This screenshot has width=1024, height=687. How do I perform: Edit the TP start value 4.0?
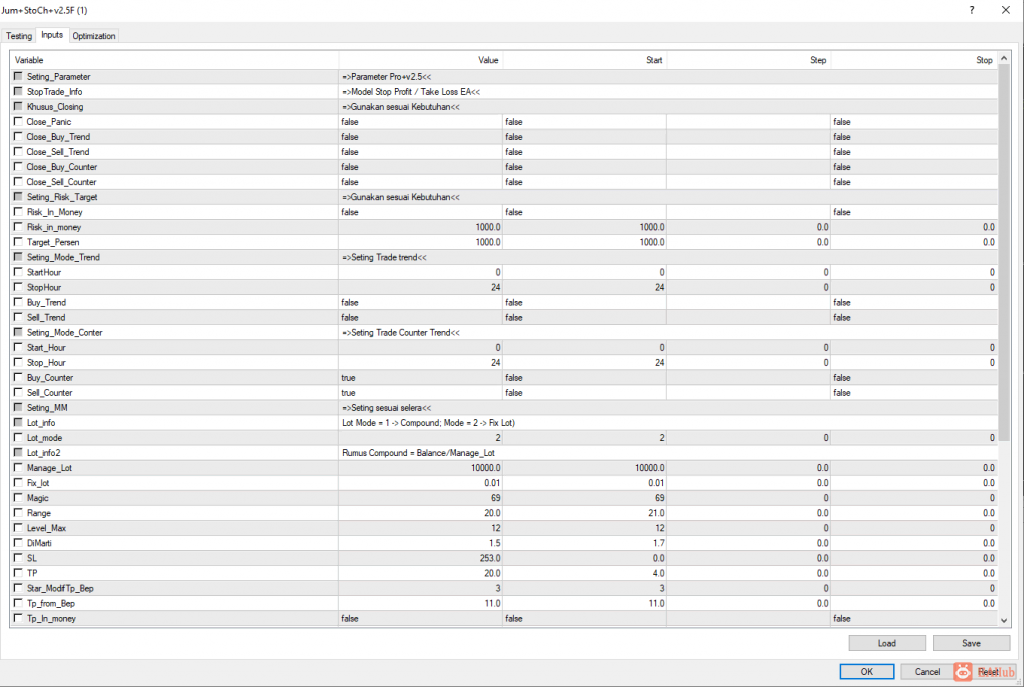[584, 573]
